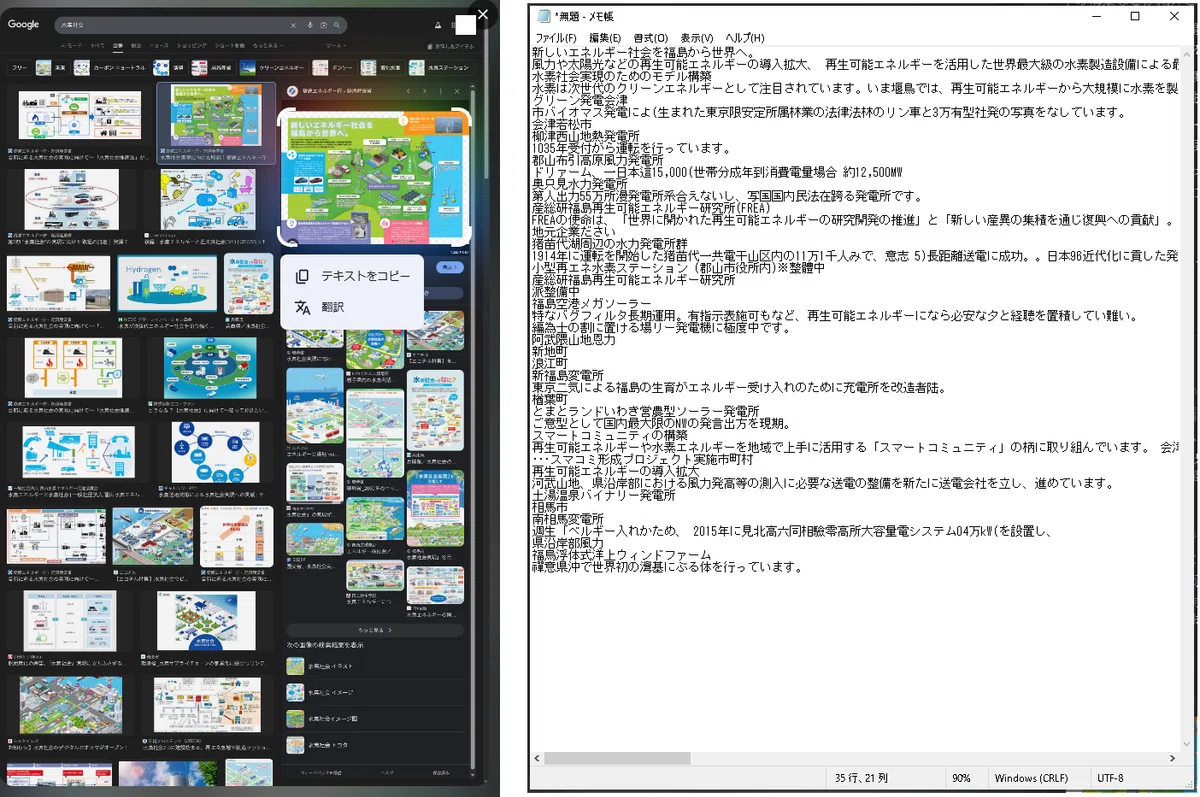Start voice search with microphone icon
1200x797 pixels.
(310, 25)
